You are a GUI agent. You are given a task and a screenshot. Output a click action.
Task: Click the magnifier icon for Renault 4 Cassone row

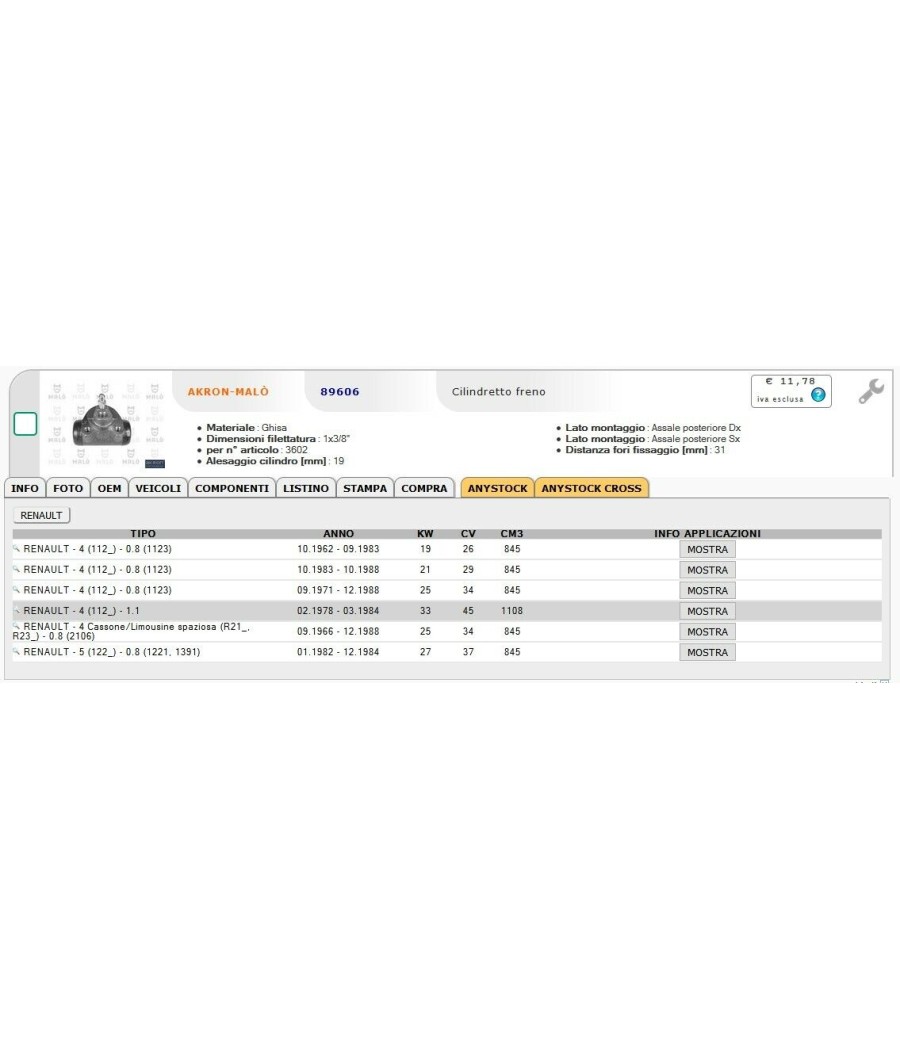(17, 626)
